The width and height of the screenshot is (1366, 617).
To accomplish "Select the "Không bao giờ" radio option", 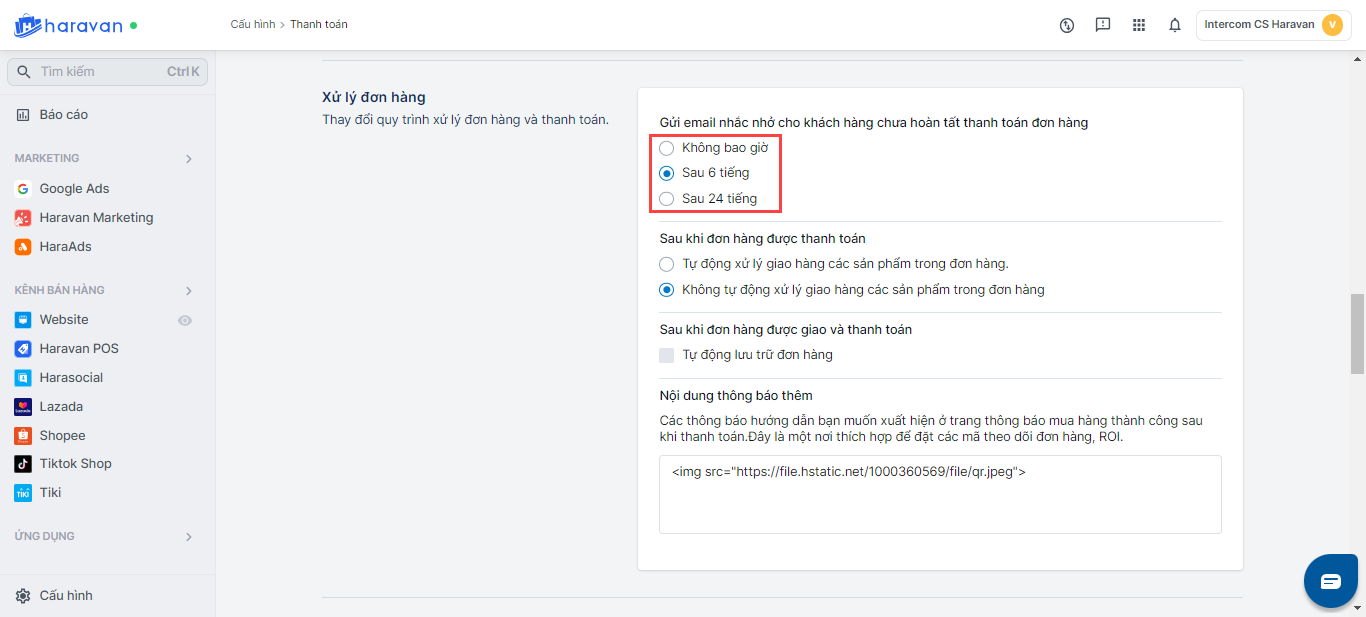I will pos(667,148).
